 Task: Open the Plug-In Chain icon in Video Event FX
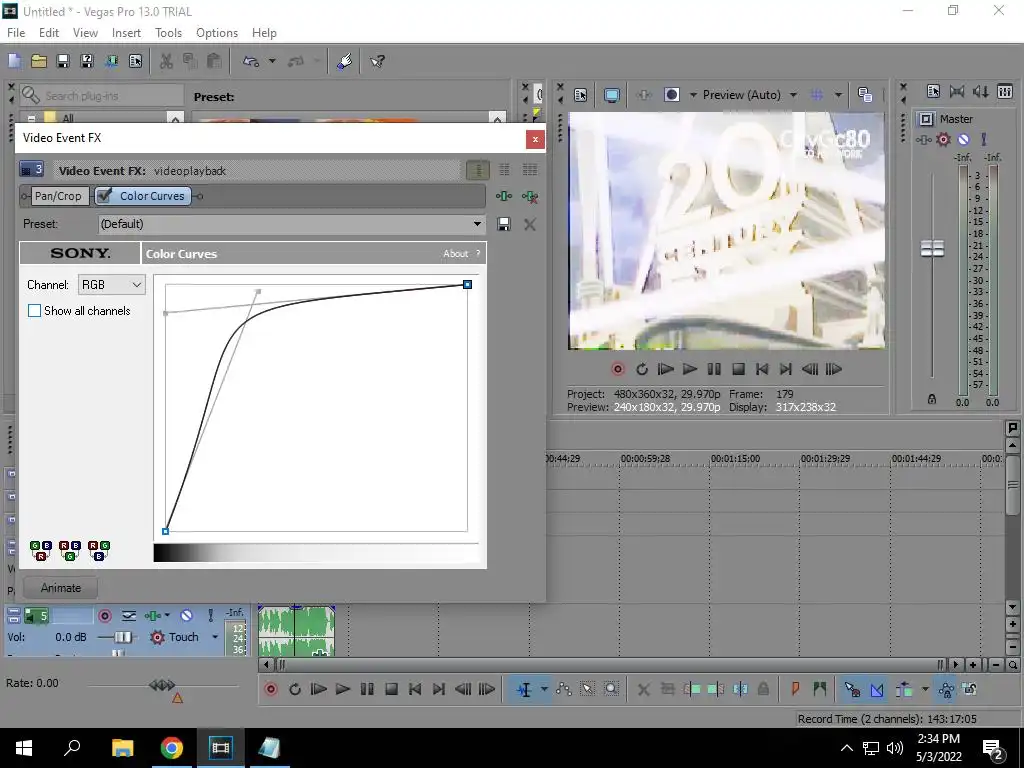[x=504, y=196]
